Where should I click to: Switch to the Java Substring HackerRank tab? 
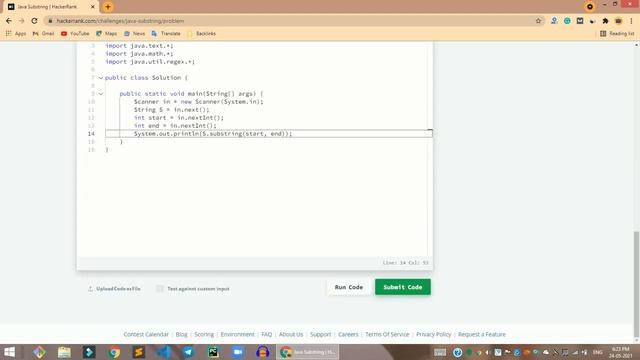[x=47, y=7]
